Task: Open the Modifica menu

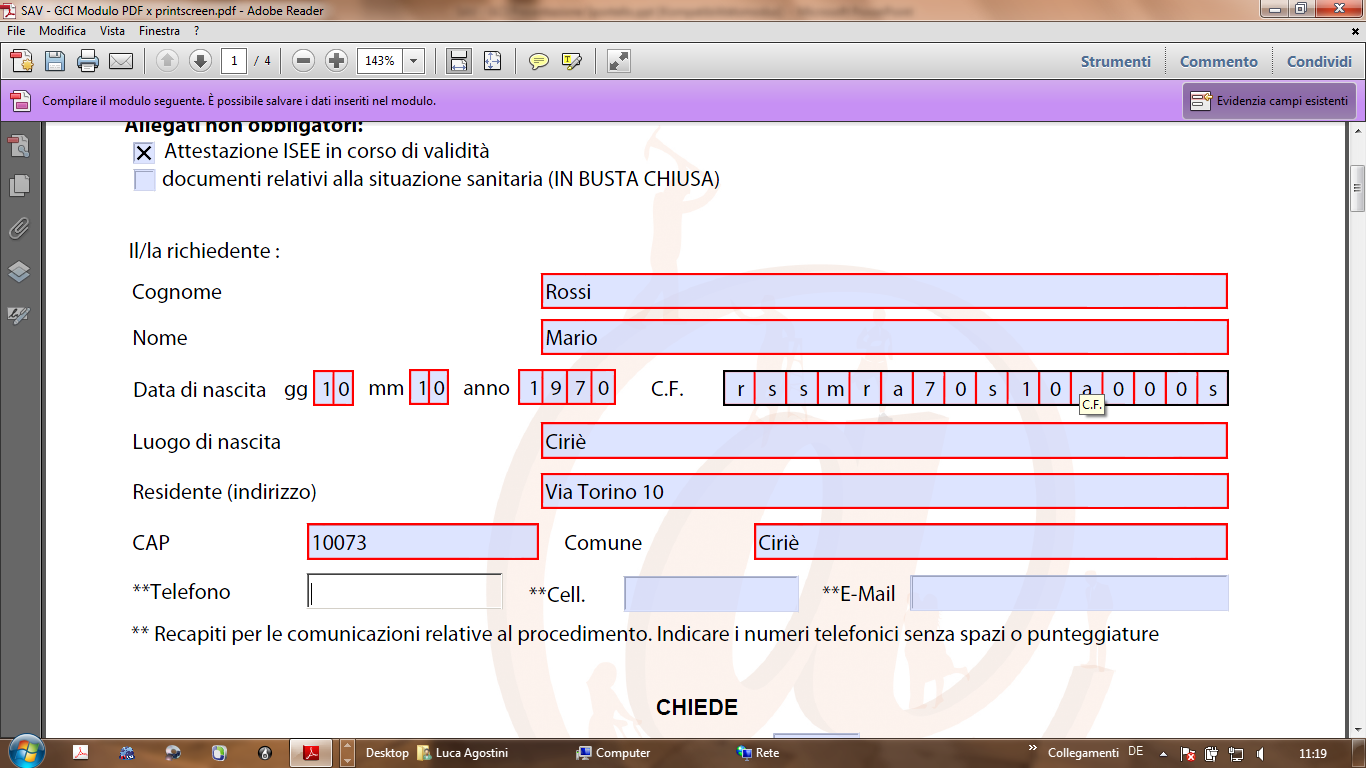Action: pos(62,31)
